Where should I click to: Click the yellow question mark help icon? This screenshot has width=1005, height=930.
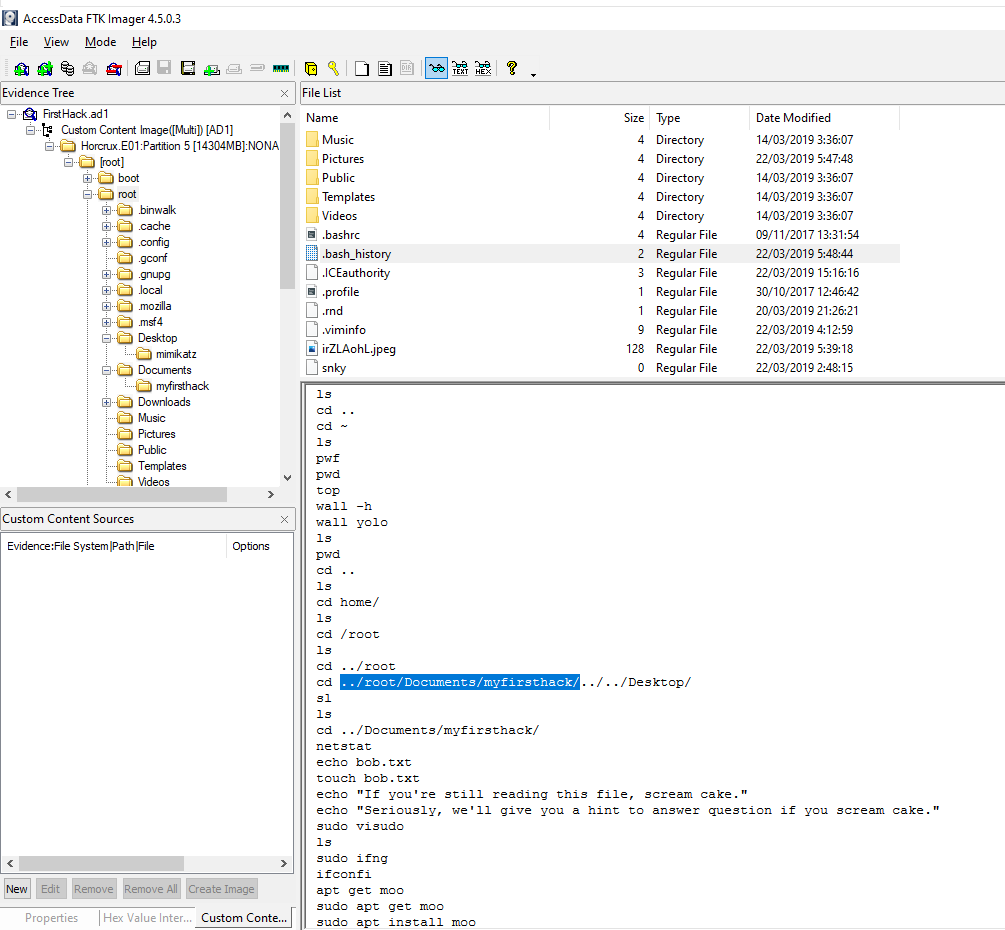pos(512,68)
